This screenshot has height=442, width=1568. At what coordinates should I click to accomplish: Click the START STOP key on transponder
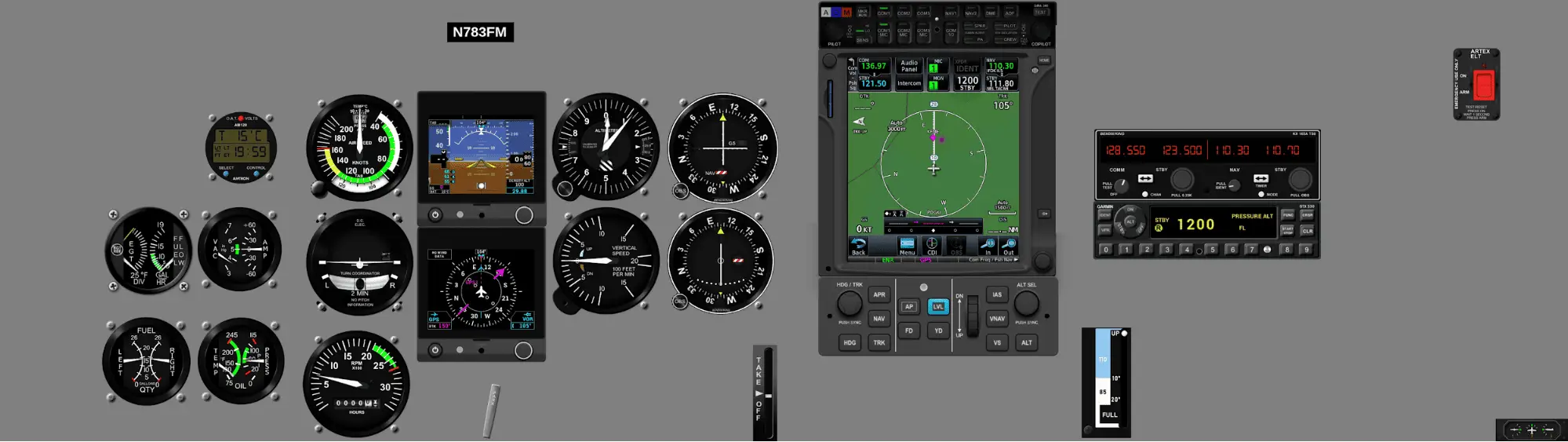(x=1287, y=231)
